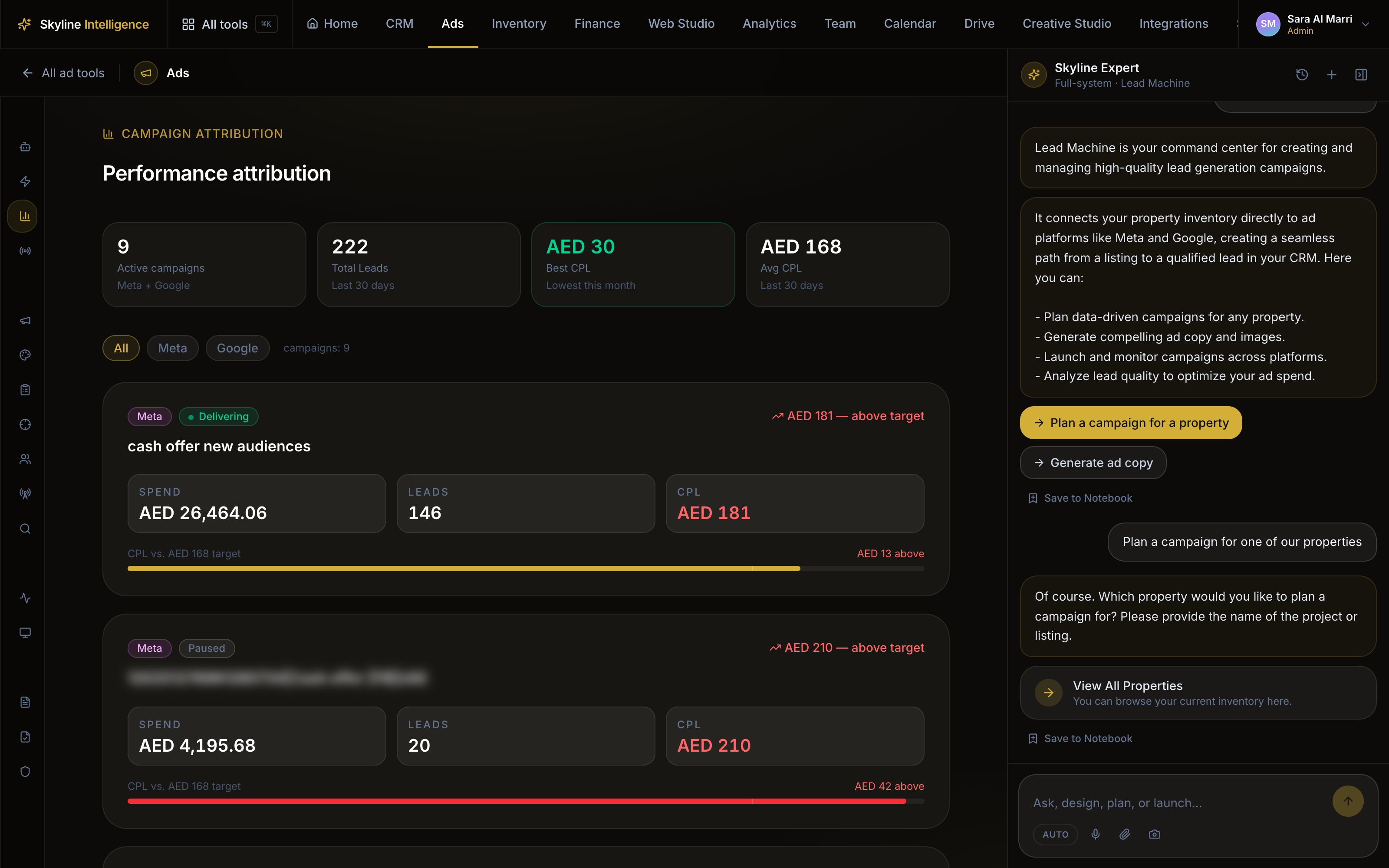Open the shield icon in sidebar
Screen dimensions: 1389x868
click(x=25, y=772)
